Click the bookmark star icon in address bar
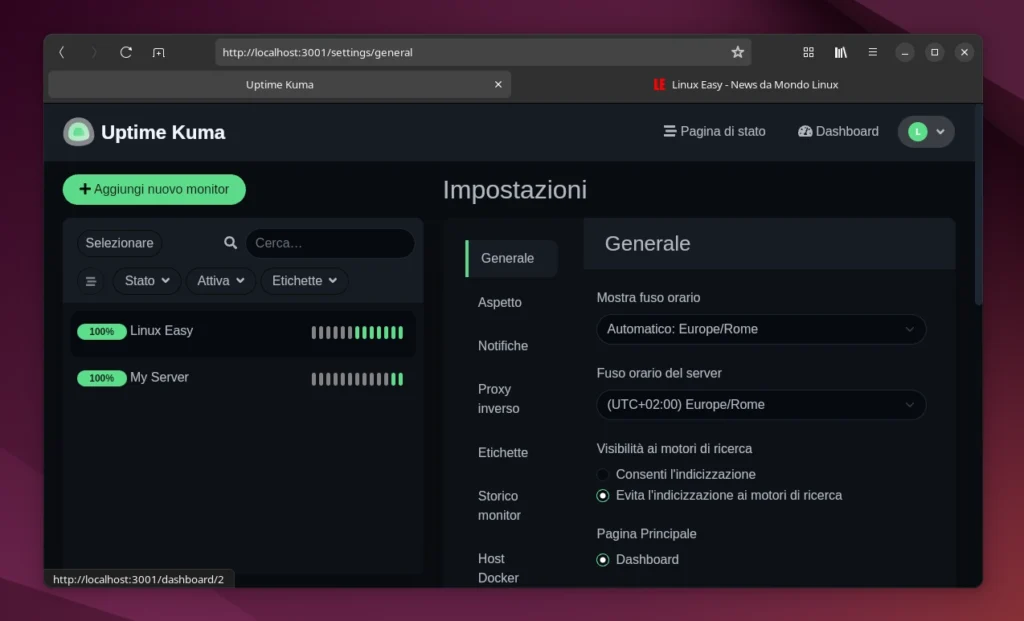 coord(737,52)
